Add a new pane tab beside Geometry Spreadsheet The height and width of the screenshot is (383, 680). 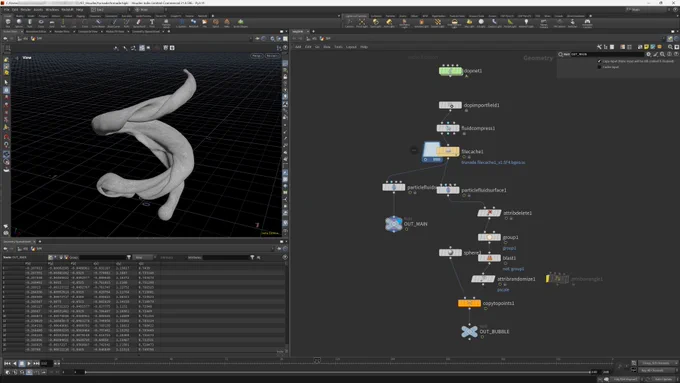40,242
